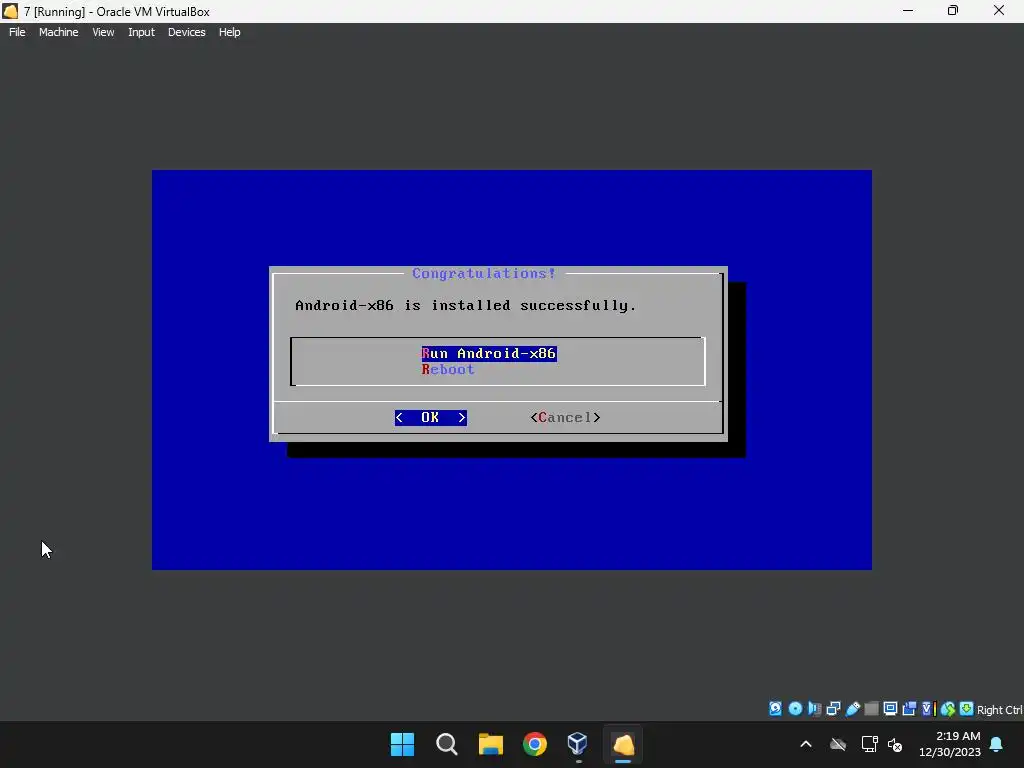This screenshot has width=1024, height=768.
Task: Click the OK button in installer dialog
Action: coord(430,417)
